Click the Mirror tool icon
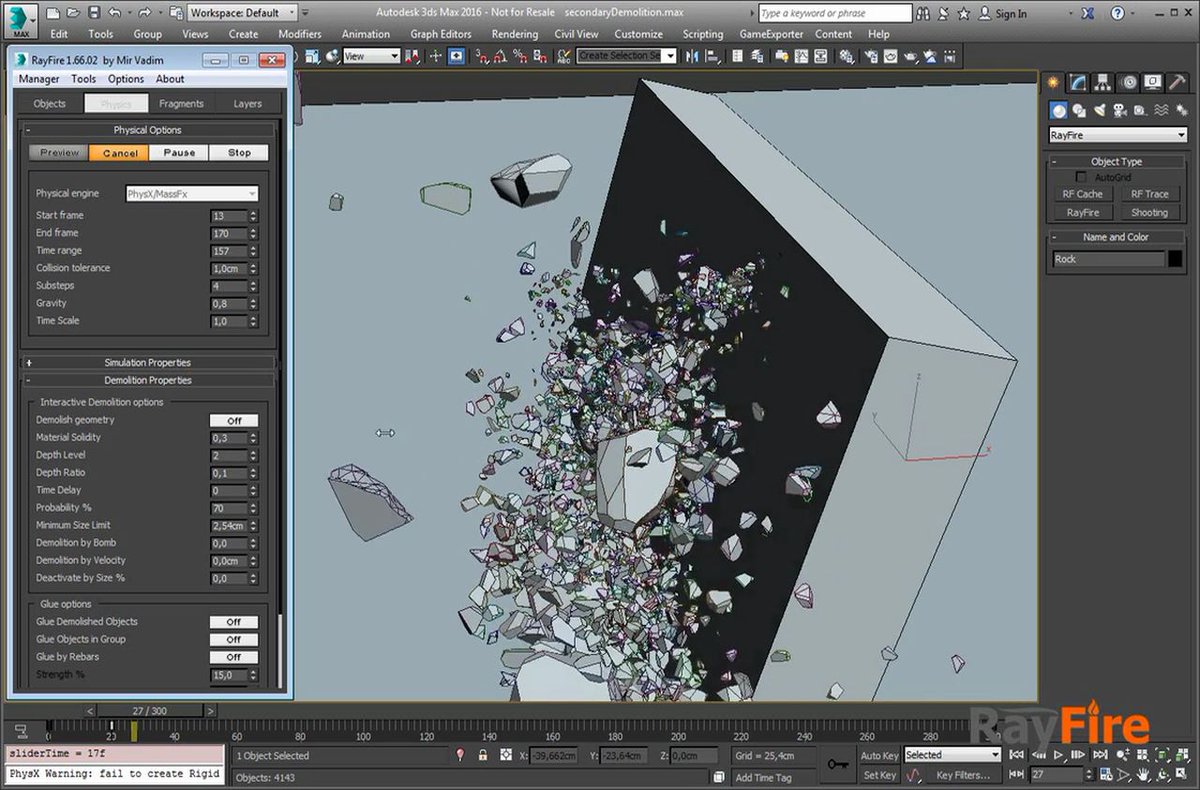Screen dimensions: 1200x790 click(694, 56)
